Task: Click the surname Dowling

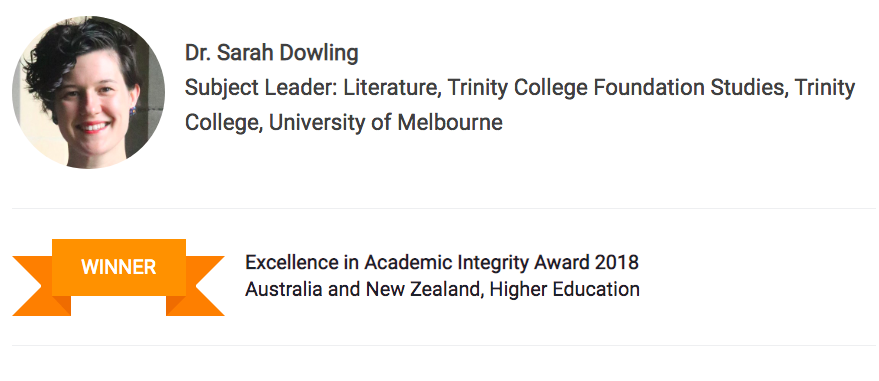Action: point(319,53)
